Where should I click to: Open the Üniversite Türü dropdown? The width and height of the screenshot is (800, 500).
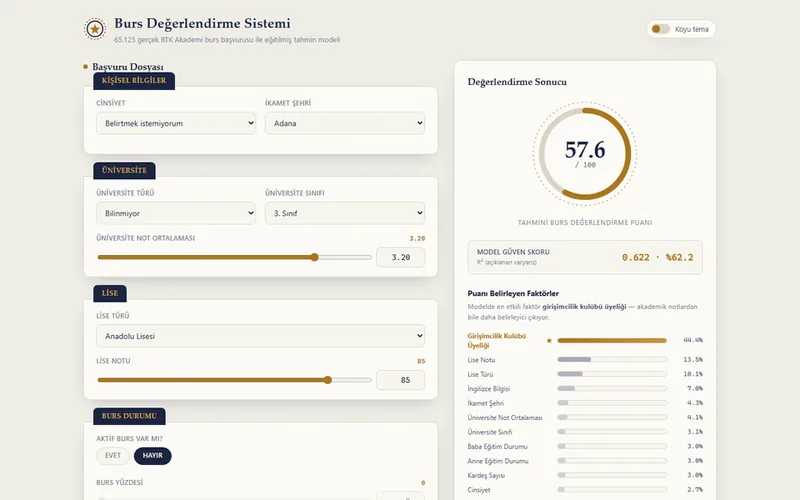(176, 213)
